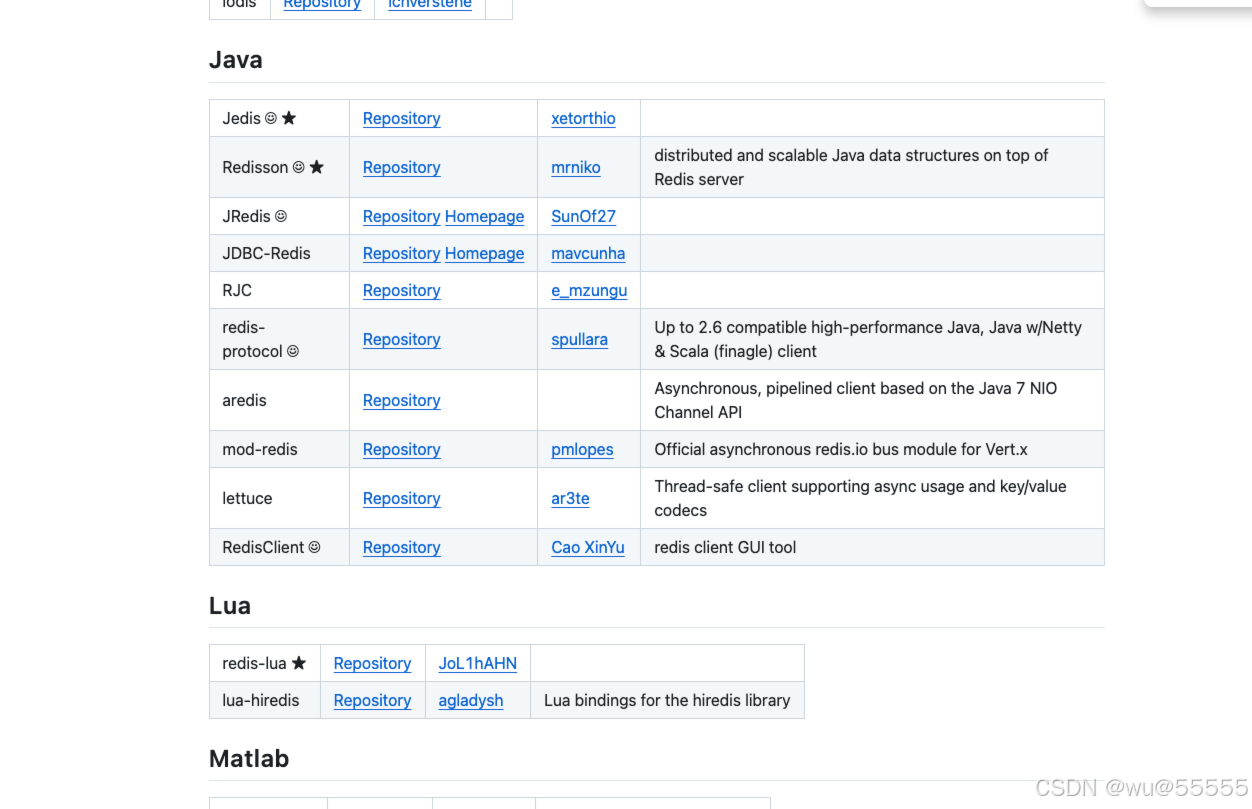This screenshot has width=1252, height=809.
Task: Open the RedisClient Repository link
Action: click(x=401, y=547)
